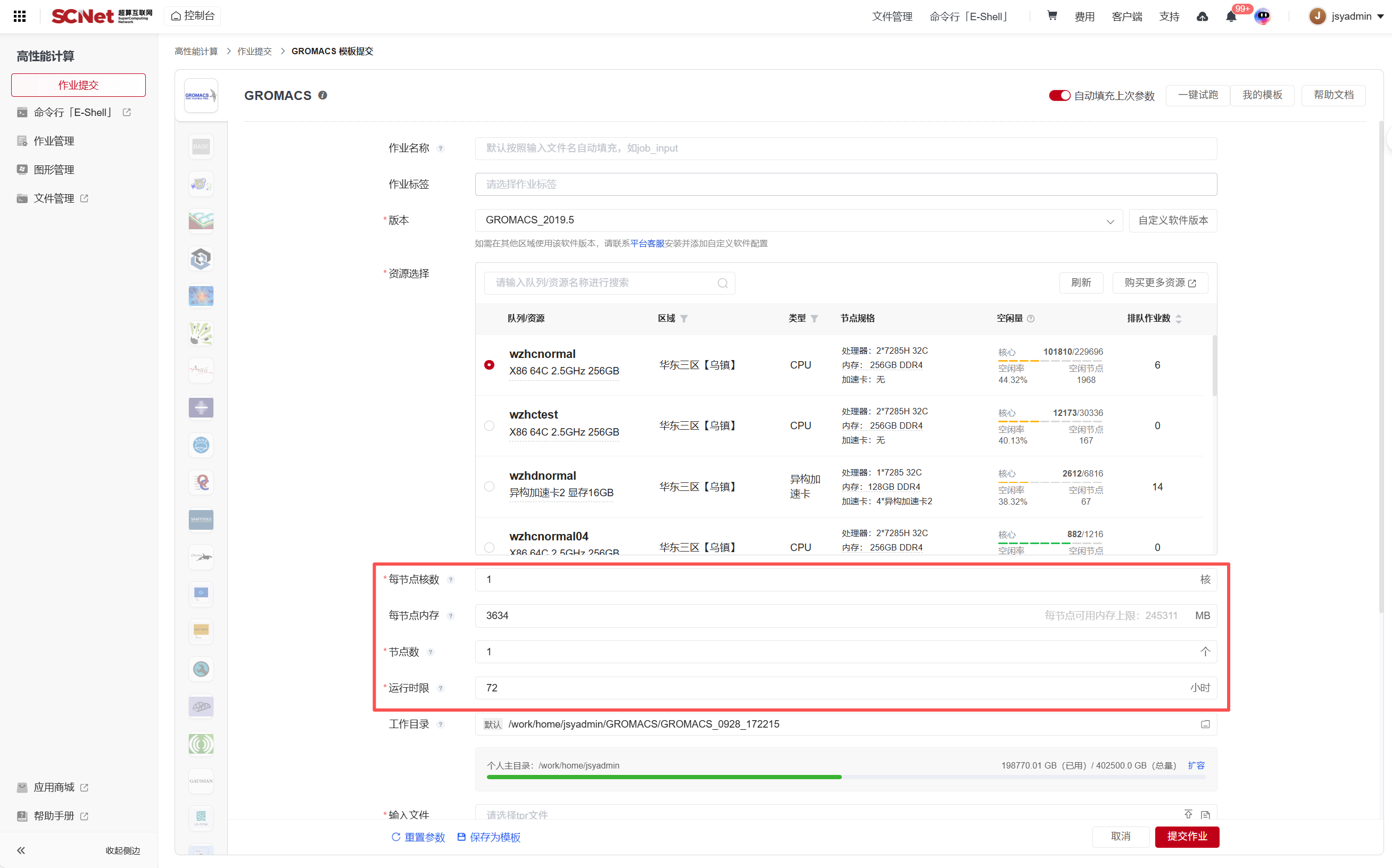
Task: Click the GROMACS info icon beside title
Action: [x=323, y=95]
